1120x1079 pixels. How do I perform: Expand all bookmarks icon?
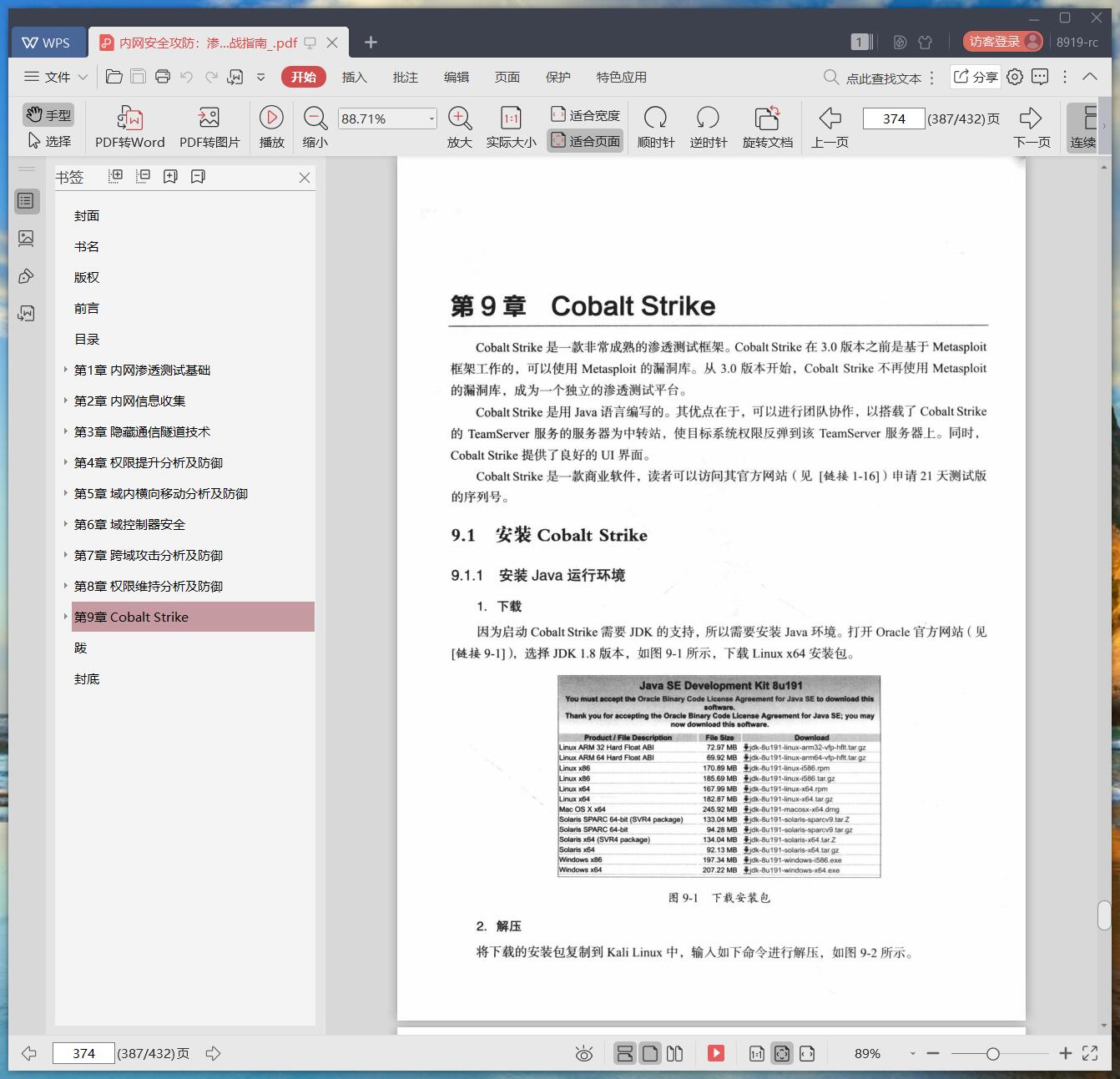click(x=116, y=176)
